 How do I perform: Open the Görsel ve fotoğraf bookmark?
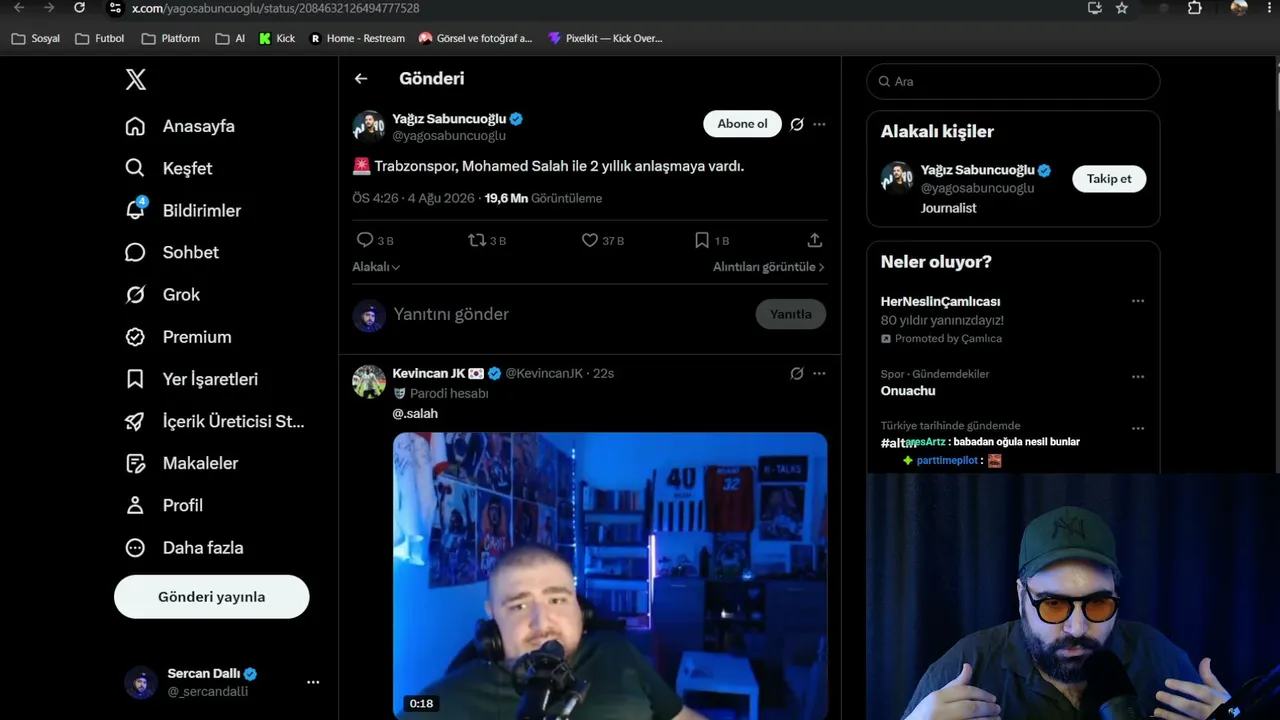[476, 38]
